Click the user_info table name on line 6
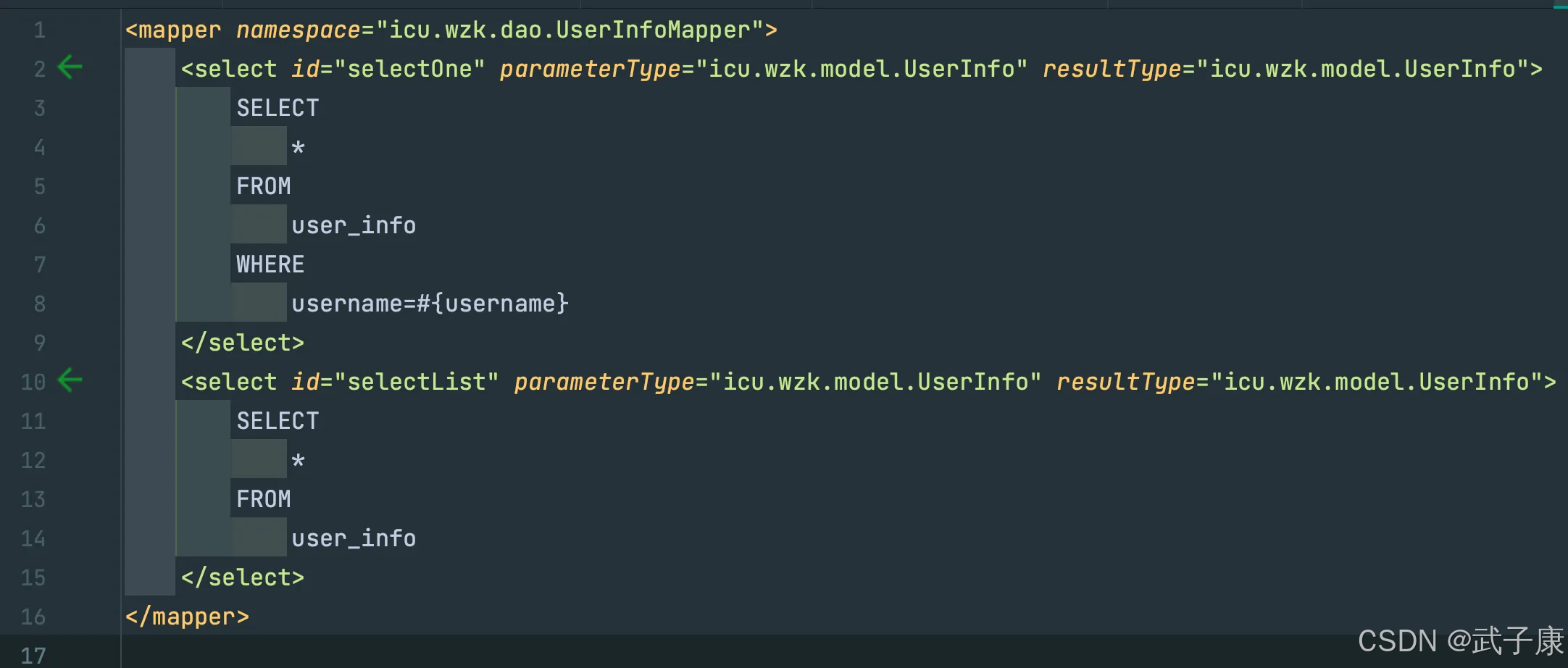This screenshot has height=668, width=1568. 354,225
